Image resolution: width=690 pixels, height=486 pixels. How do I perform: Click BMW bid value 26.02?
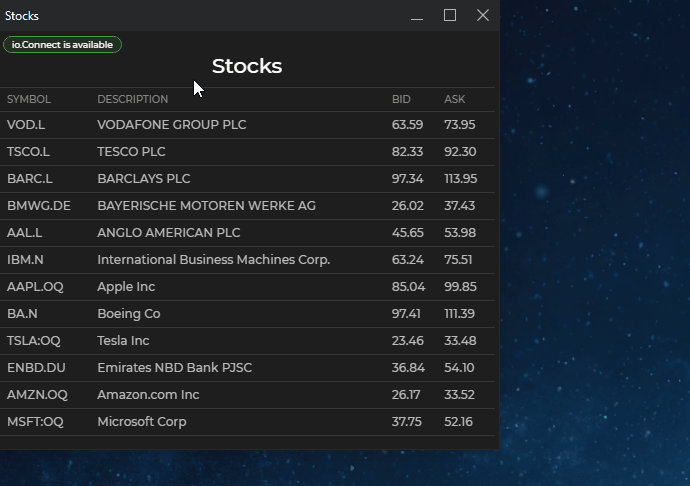[x=408, y=206]
